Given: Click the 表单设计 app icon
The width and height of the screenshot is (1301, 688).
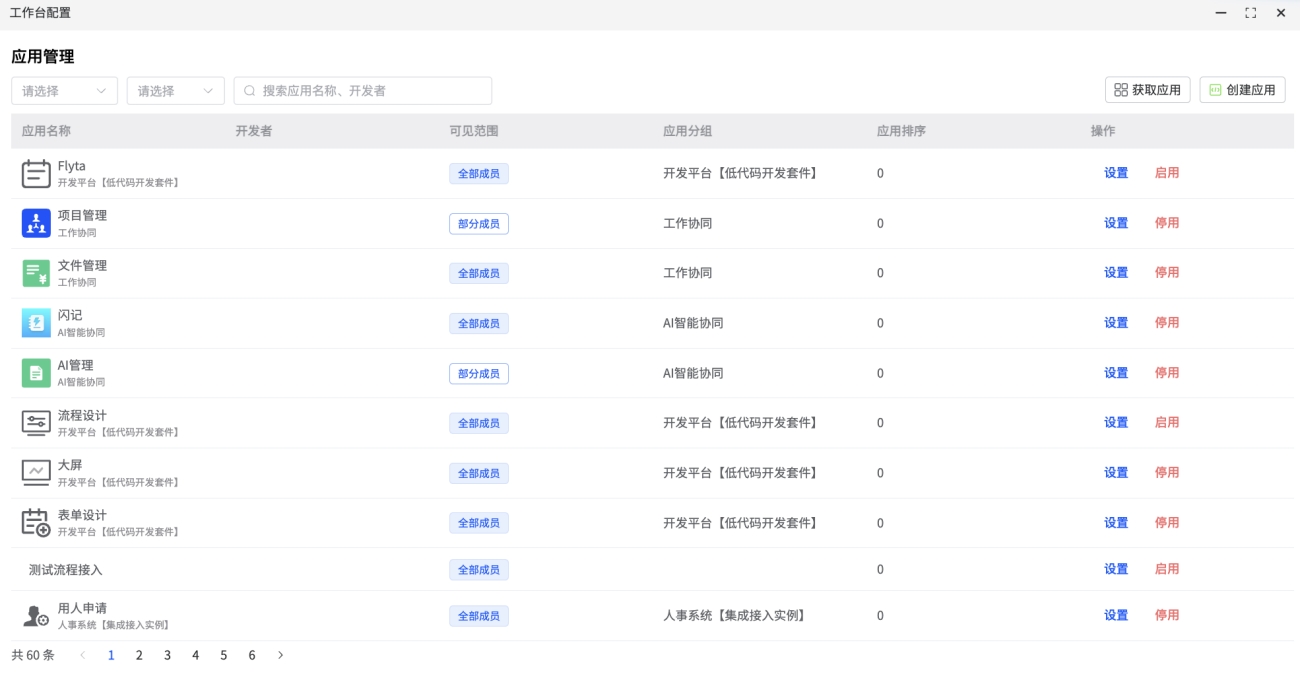Looking at the screenshot, I should [36, 523].
